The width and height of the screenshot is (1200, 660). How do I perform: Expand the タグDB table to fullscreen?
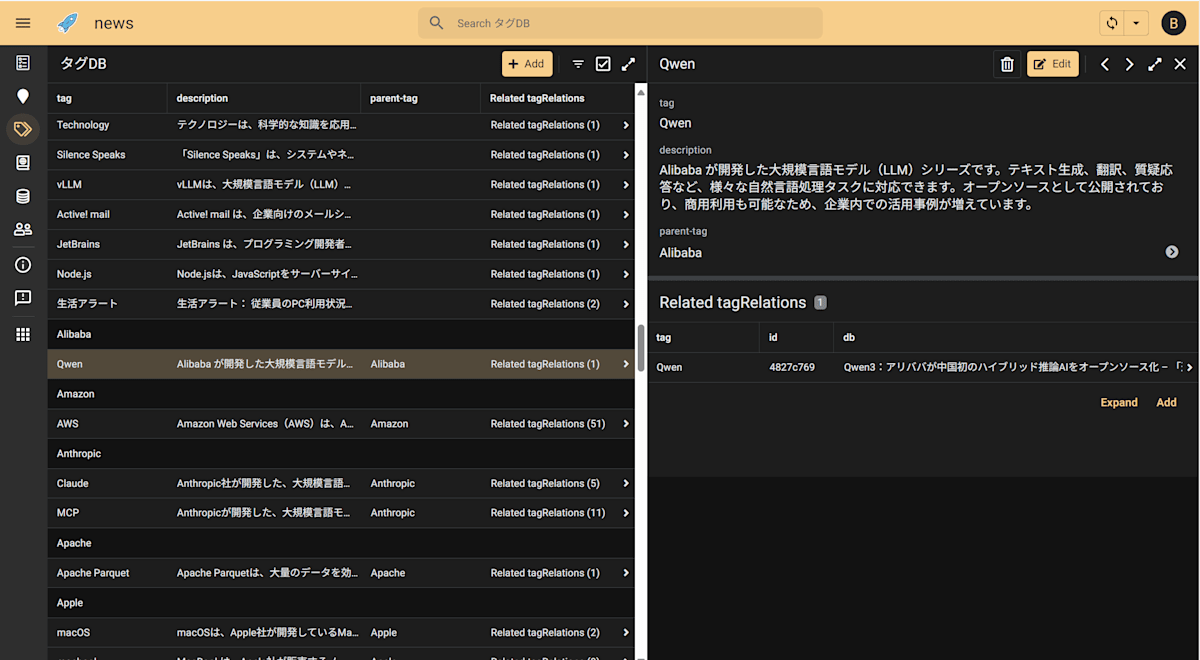pyautogui.click(x=628, y=64)
